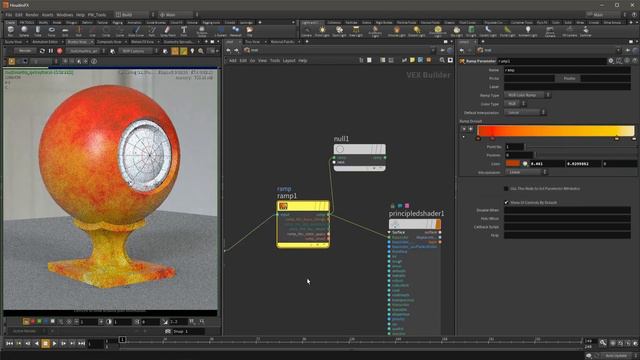640x360 pixels.
Task: Open the Render menu
Action: (x=32, y=15)
